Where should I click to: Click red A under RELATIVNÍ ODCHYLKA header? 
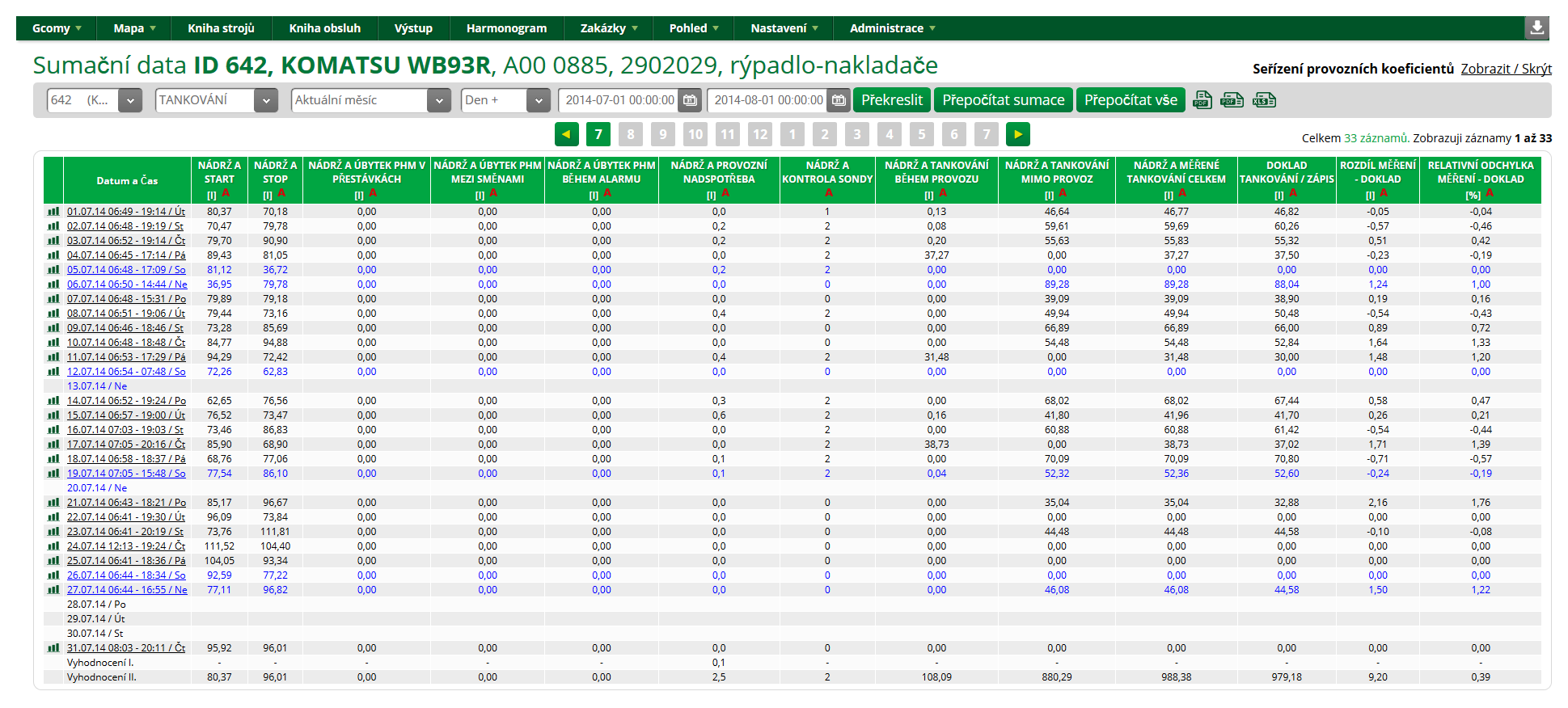(1490, 194)
